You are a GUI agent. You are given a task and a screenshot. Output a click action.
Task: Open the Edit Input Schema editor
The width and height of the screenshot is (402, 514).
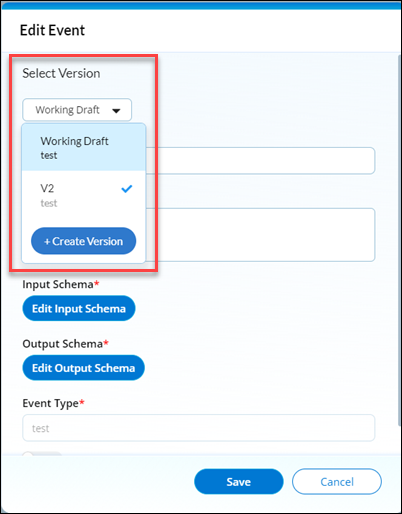(x=79, y=308)
